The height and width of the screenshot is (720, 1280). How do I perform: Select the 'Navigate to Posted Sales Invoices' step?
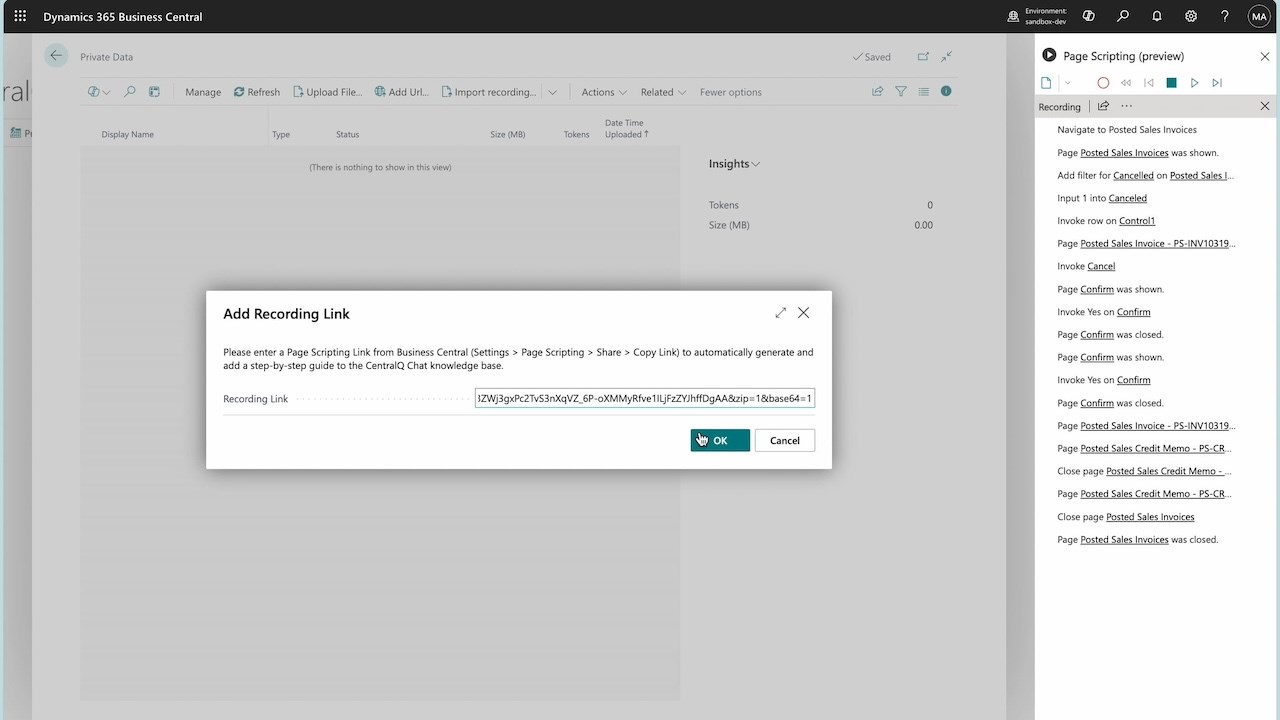click(x=1127, y=130)
